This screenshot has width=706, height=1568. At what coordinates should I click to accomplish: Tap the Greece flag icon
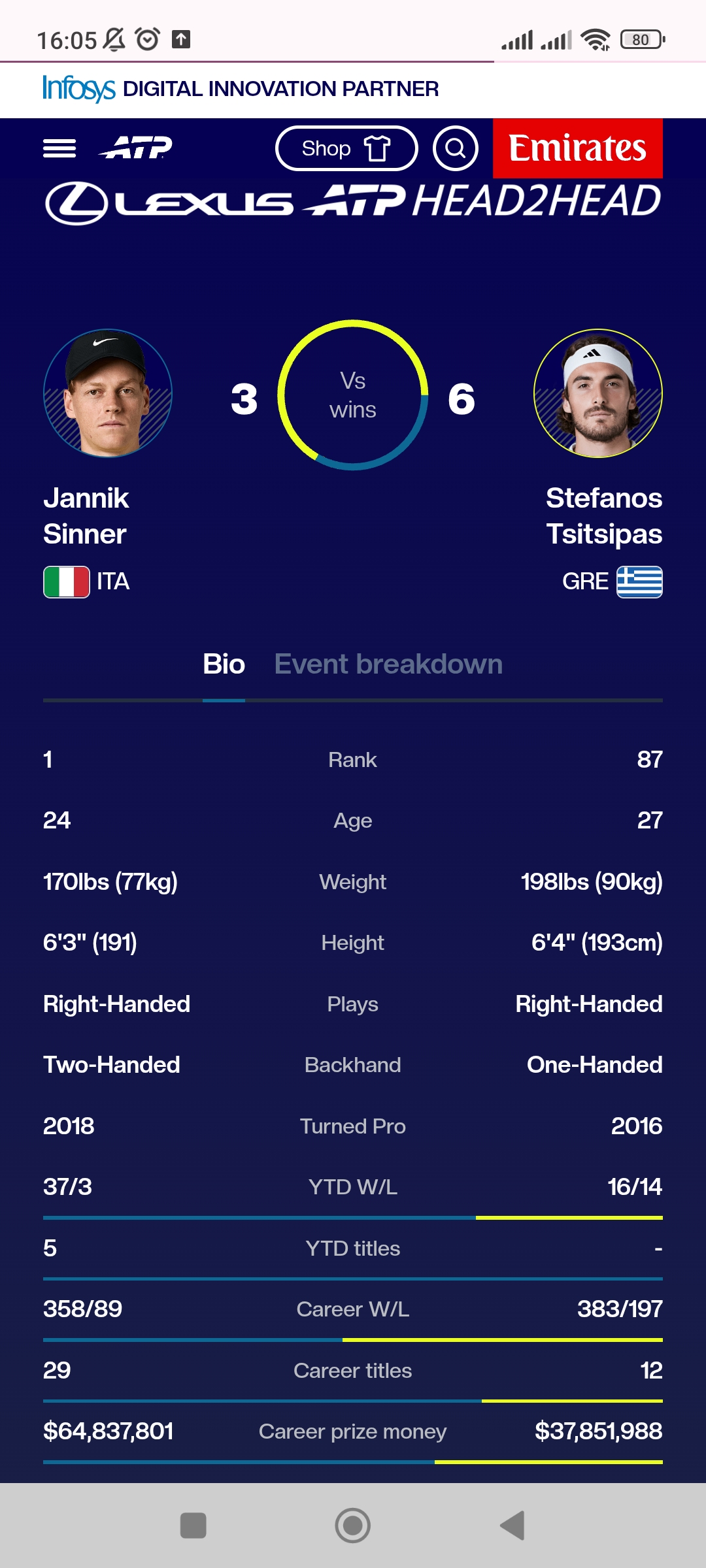click(639, 581)
